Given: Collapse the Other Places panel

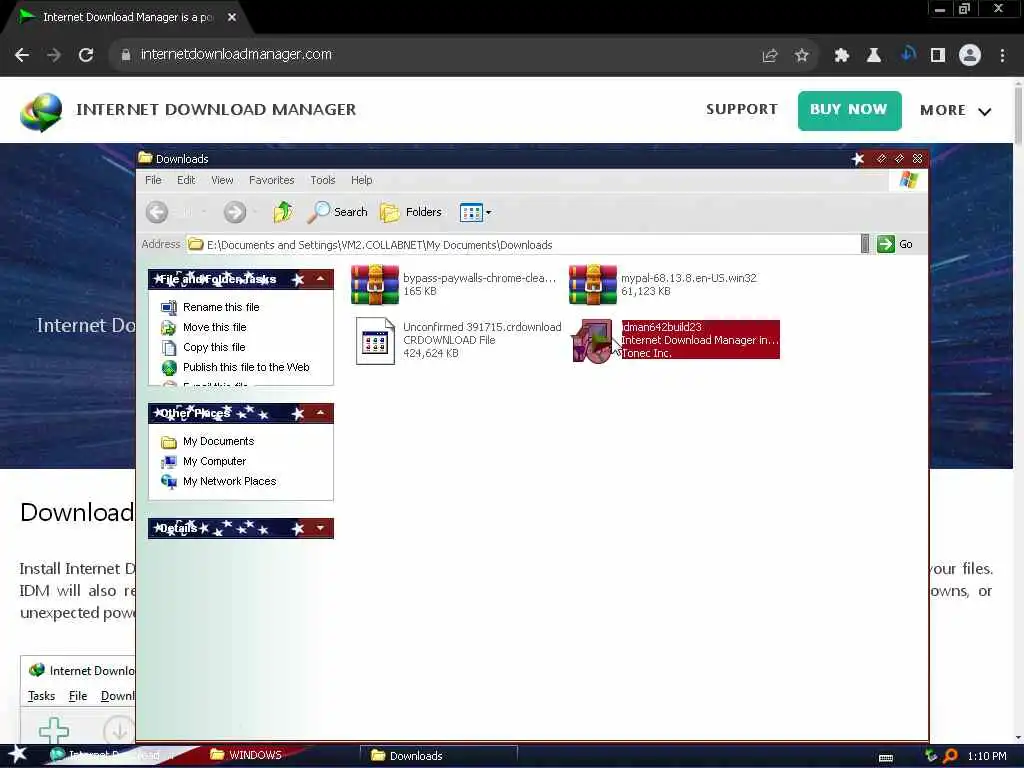Looking at the screenshot, I should pos(321,413).
